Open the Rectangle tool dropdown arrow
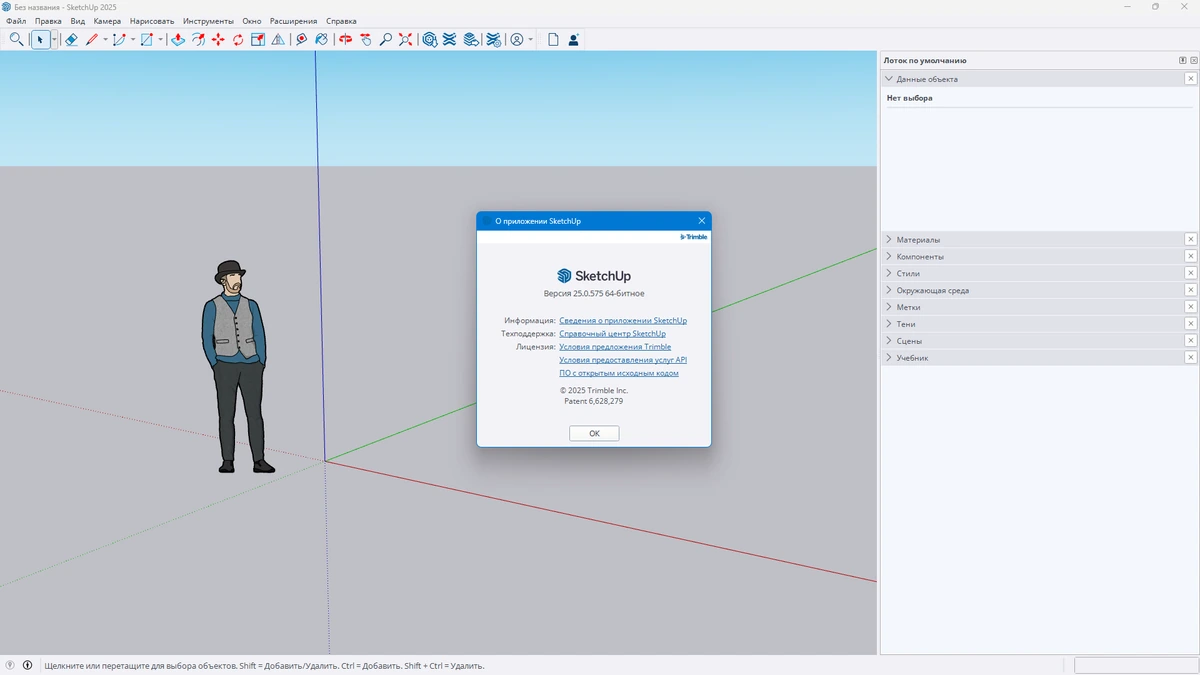1200x675 pixels. (160, 40)
